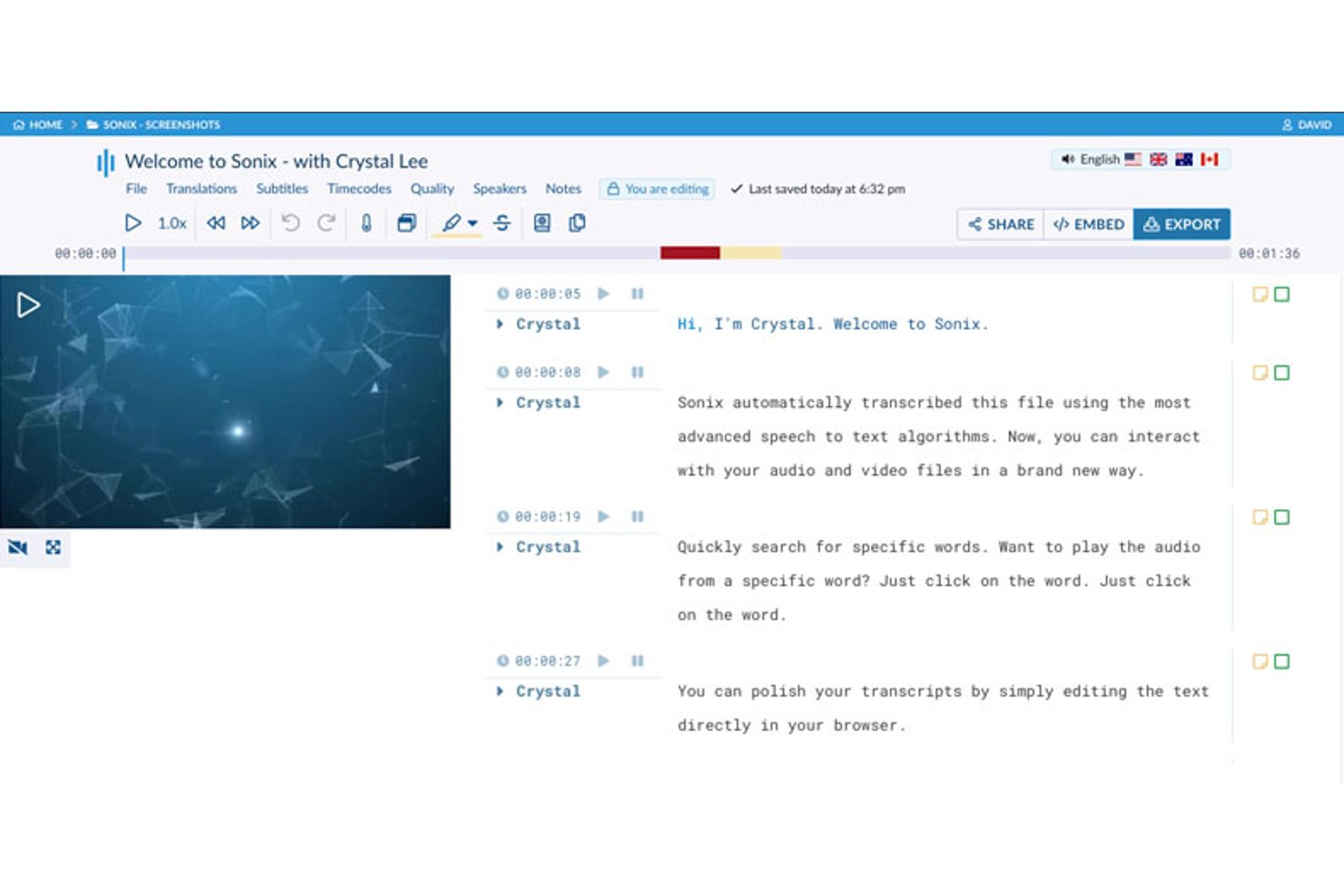Click the EMBED button

1088,224
